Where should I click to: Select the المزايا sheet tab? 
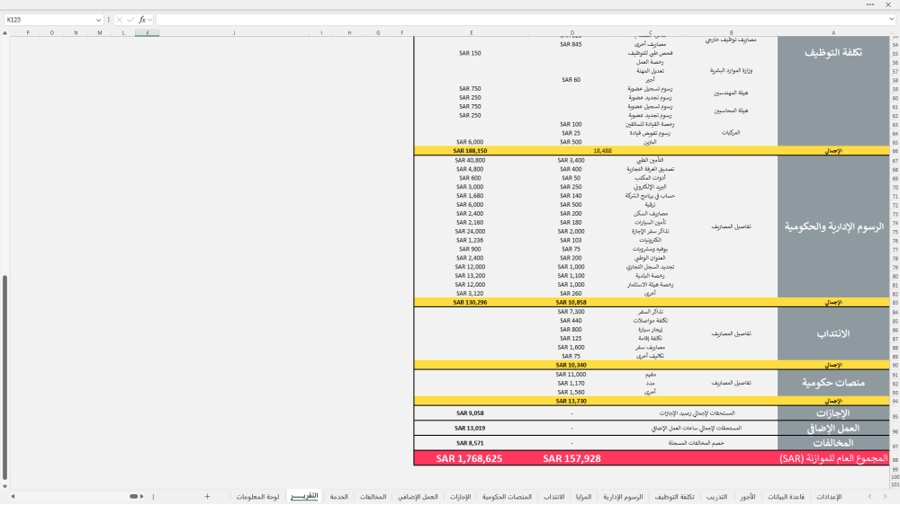tap(583, 496)
